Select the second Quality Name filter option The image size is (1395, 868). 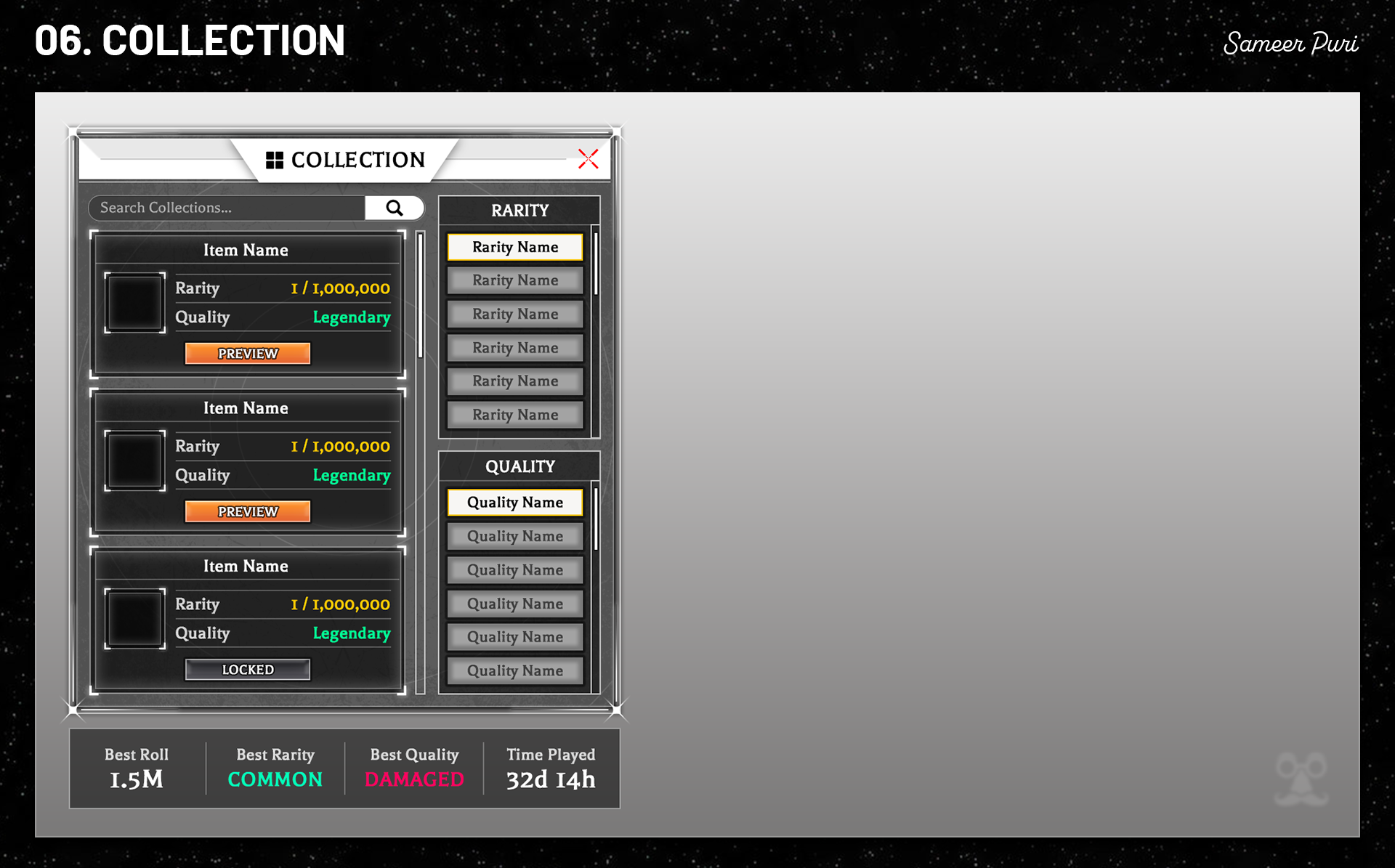[x=515, y=536]
